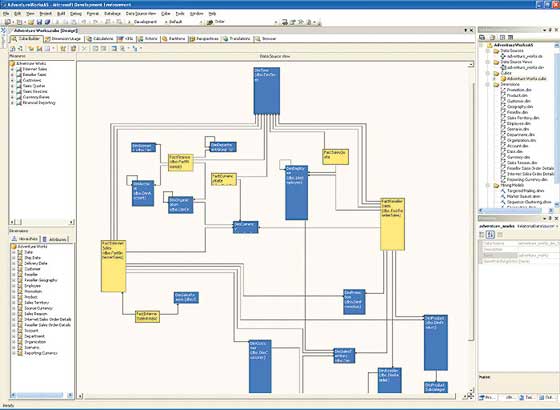Open the Help menu
Viewport: 560px width, 410px height.
coord(212,14)
